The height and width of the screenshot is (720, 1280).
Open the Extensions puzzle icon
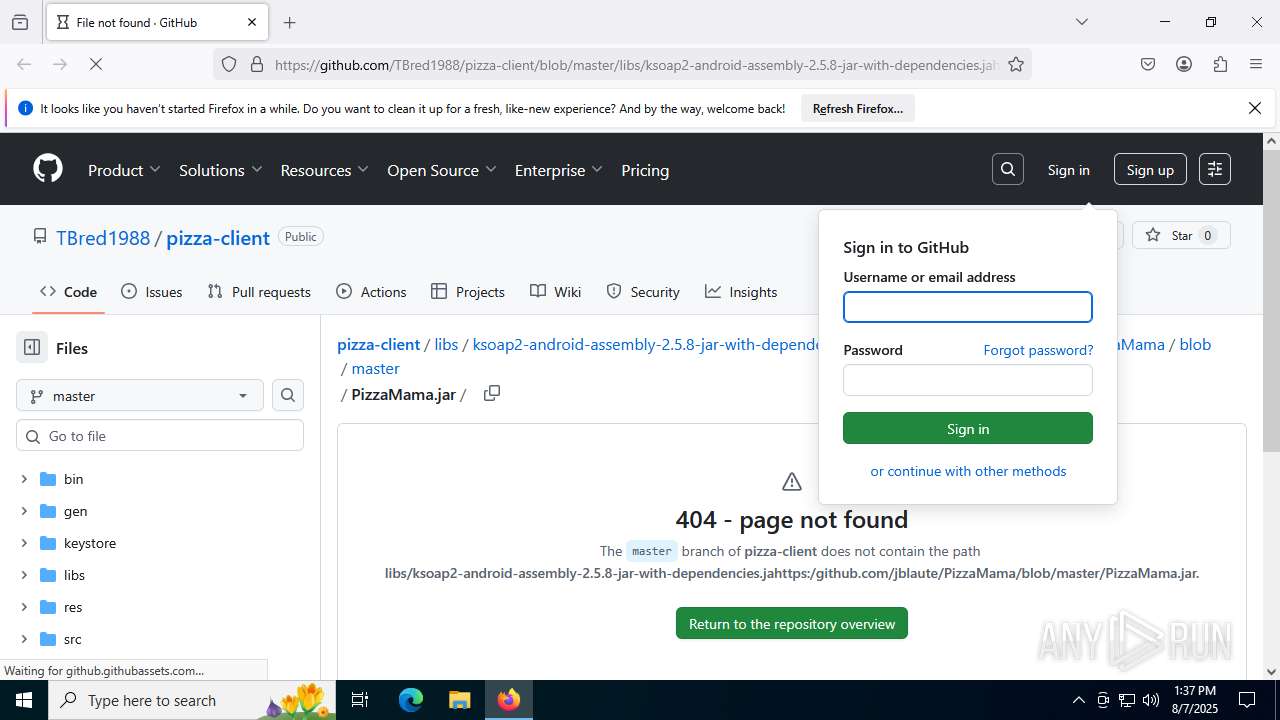pyautogui.click(x=1220, y=64)
